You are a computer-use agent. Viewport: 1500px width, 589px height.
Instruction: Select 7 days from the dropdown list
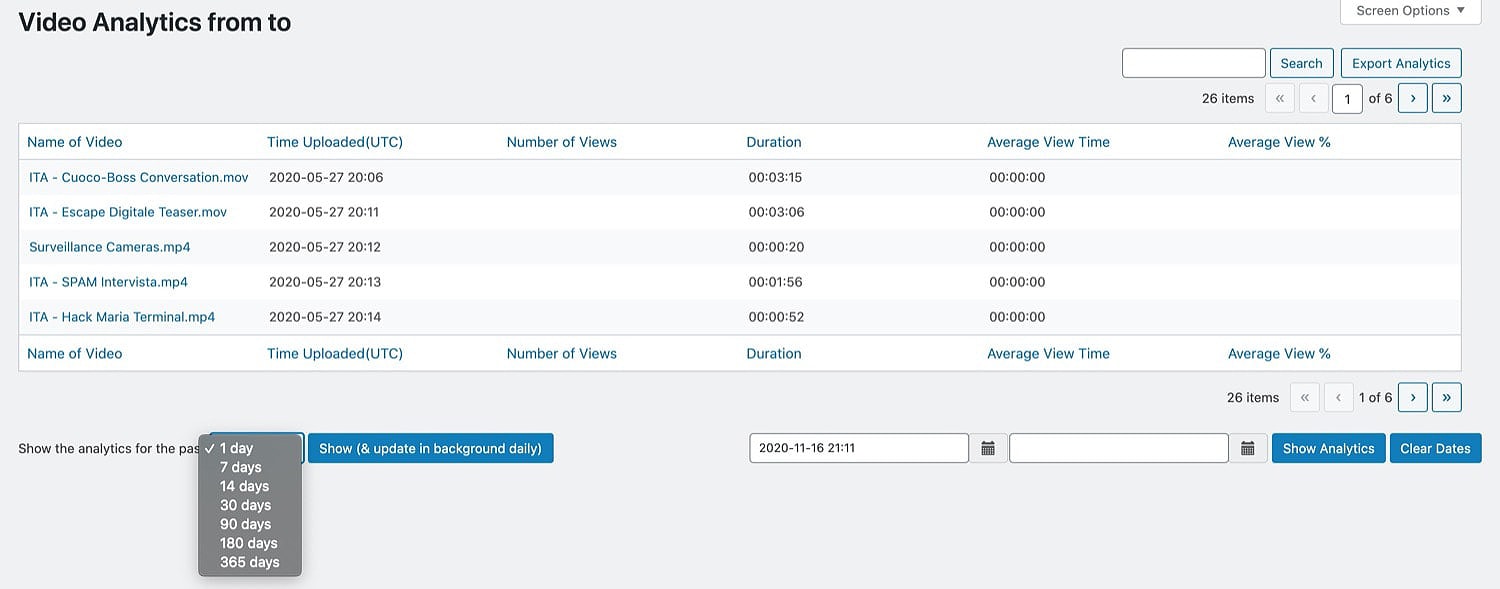coord(241,467)
